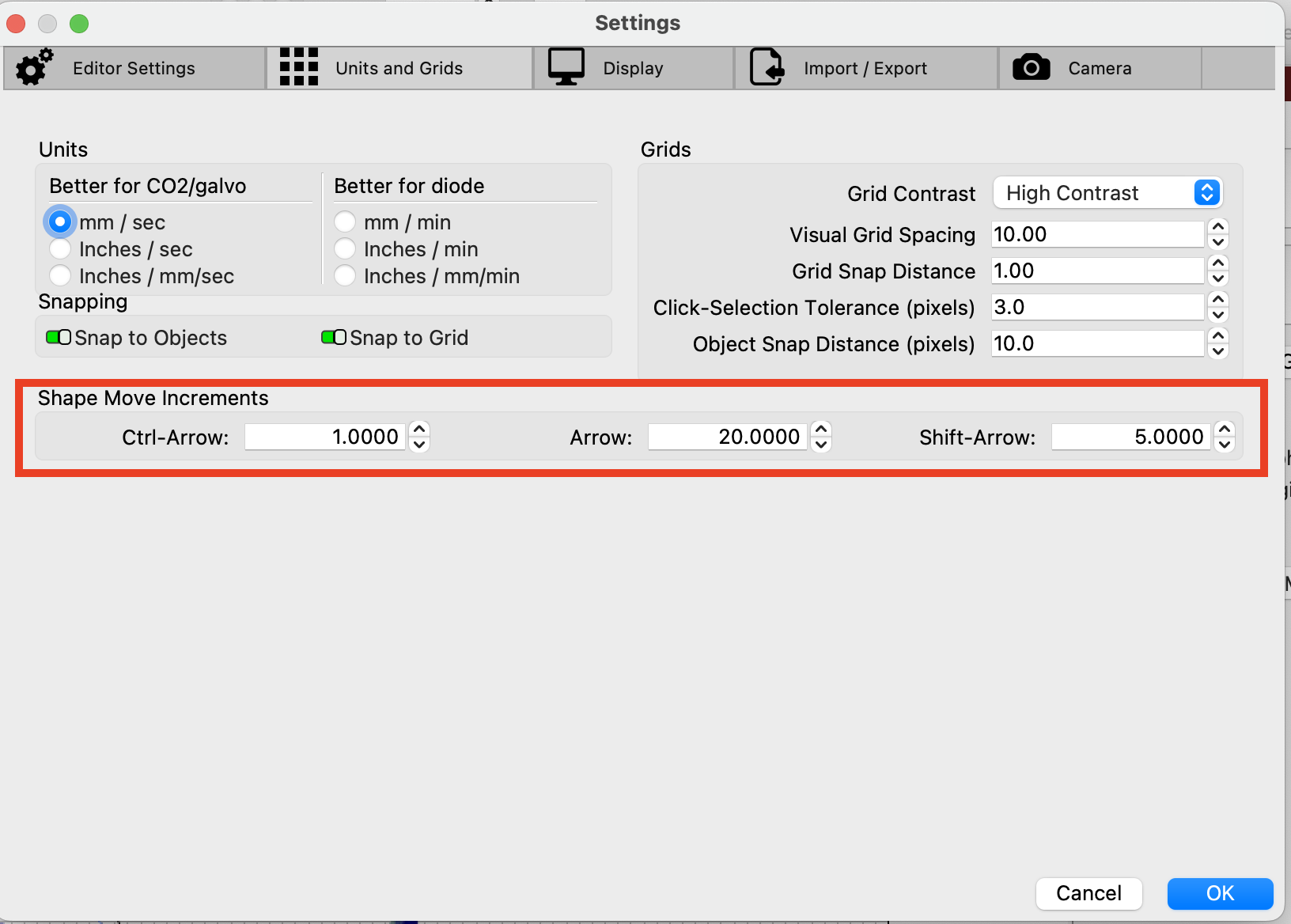Click the gear icon for Editor Settings
This screenshot has height=924, width=1291.
pos(35,67)
